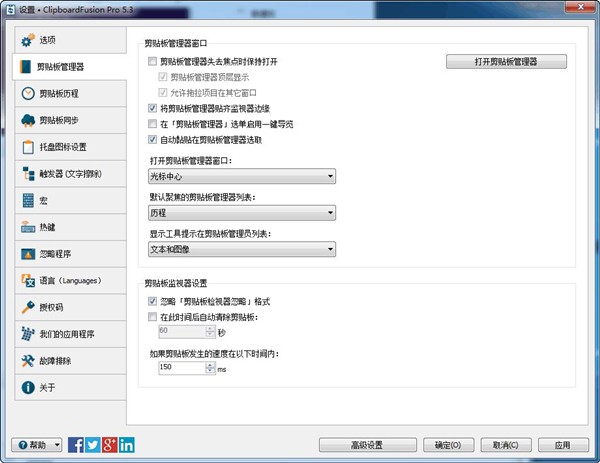This screenshot has height=463, width=600.
Task: Click the list icon beside 宏
Action: click(x=28, y=201)
